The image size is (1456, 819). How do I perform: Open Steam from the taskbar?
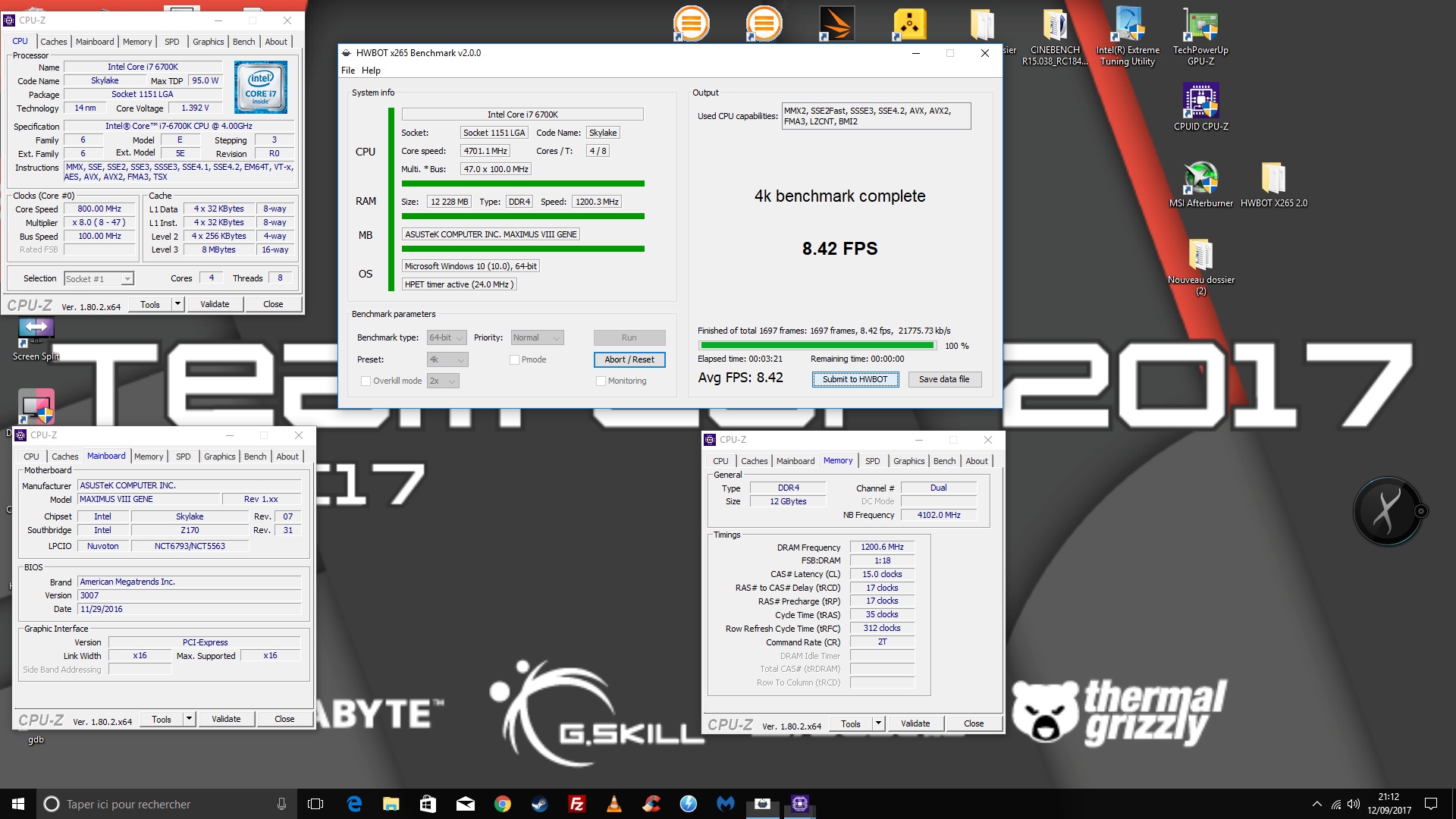[539, 804]
